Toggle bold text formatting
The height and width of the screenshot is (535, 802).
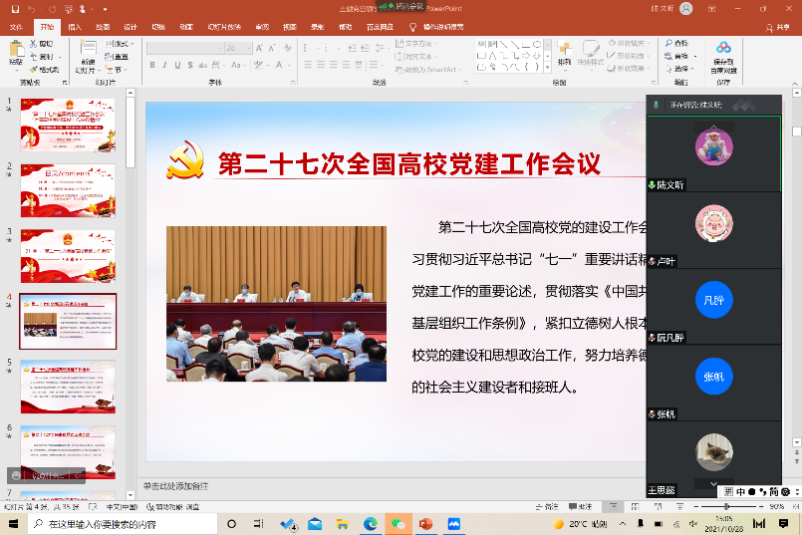pos(152,65)
